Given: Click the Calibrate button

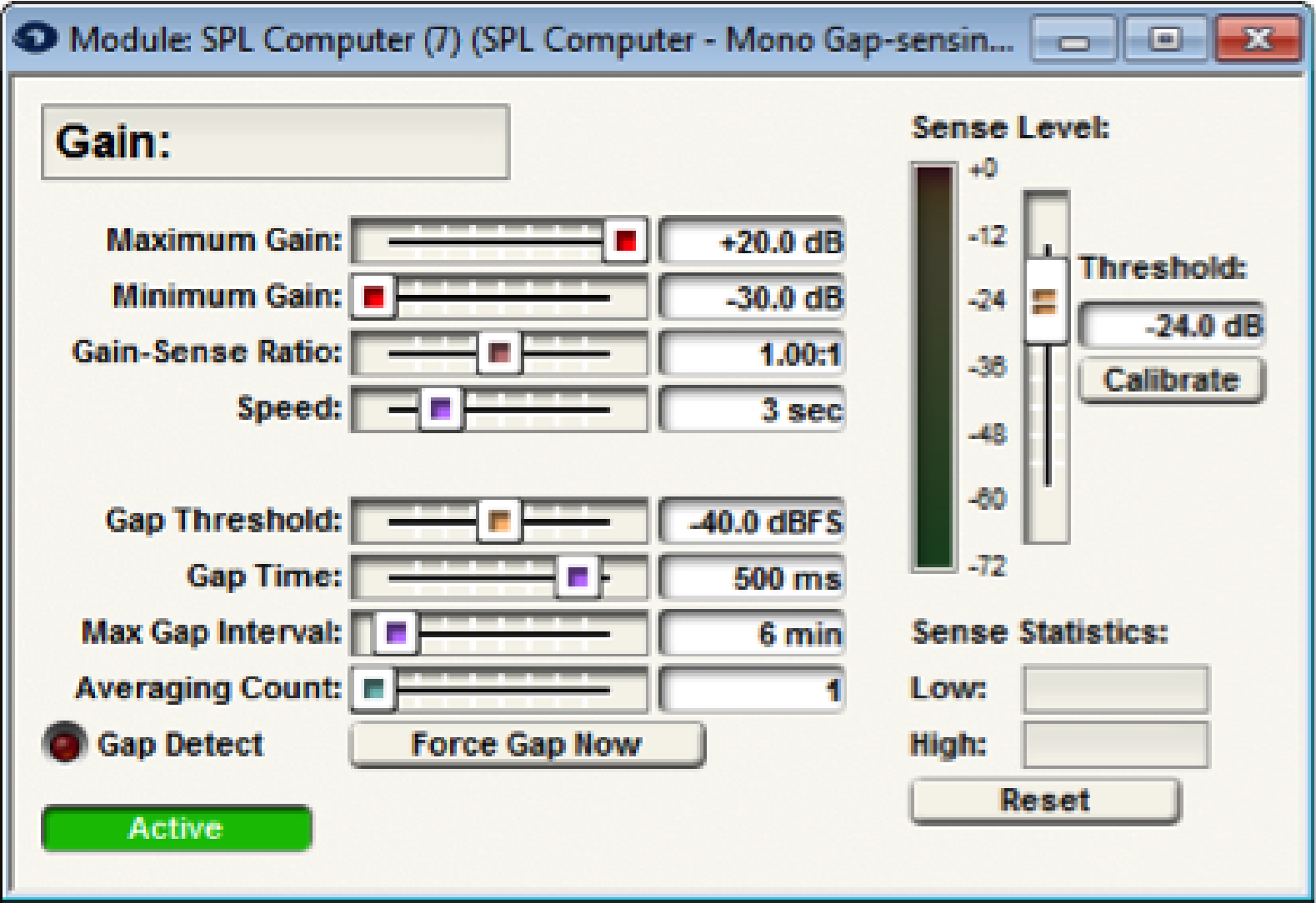Looking at the screenshot, I should point(1172,381).
